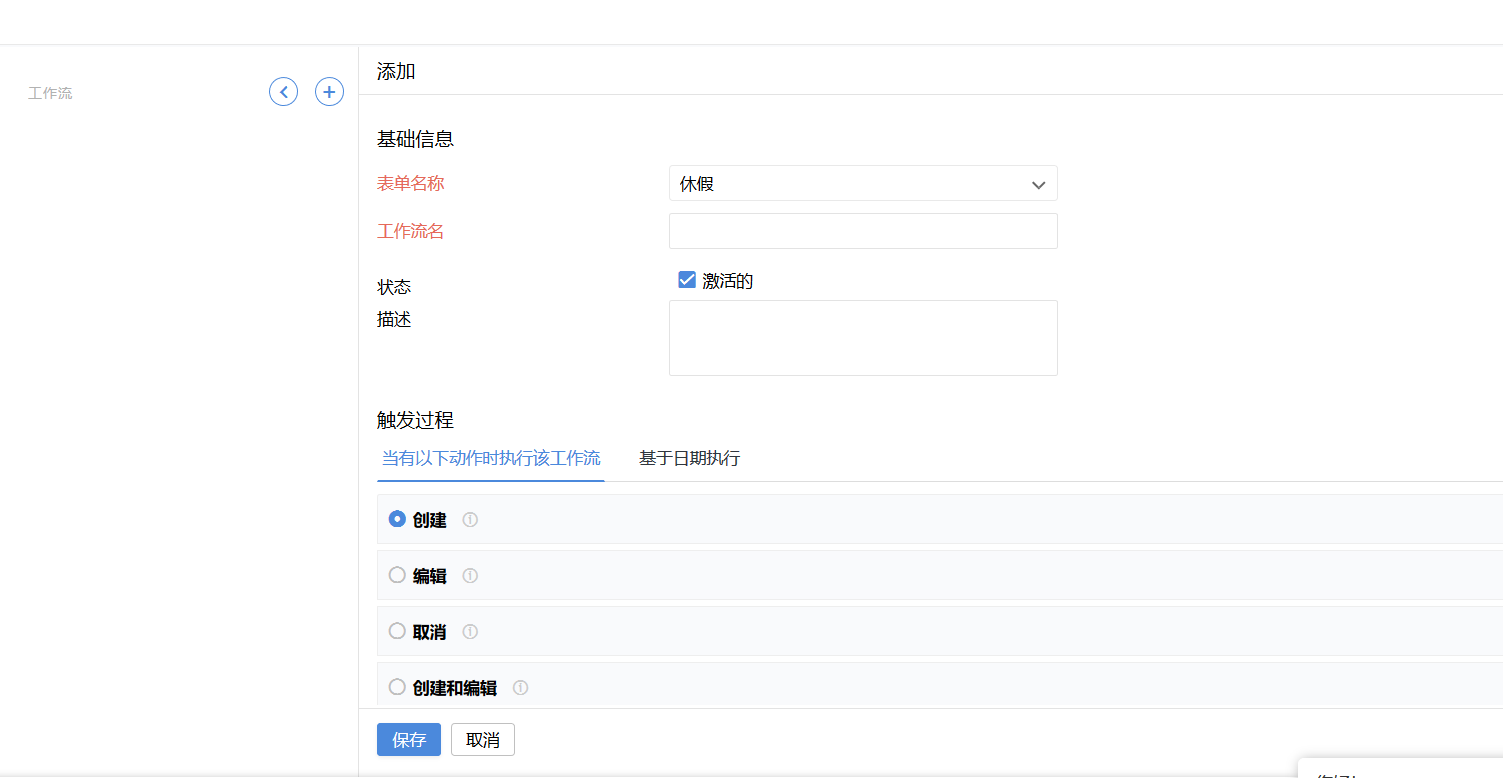1503x778 pixels.
Task: Select the 当有以下动作时执行该工作流 tab
Action: click(491, 459)
